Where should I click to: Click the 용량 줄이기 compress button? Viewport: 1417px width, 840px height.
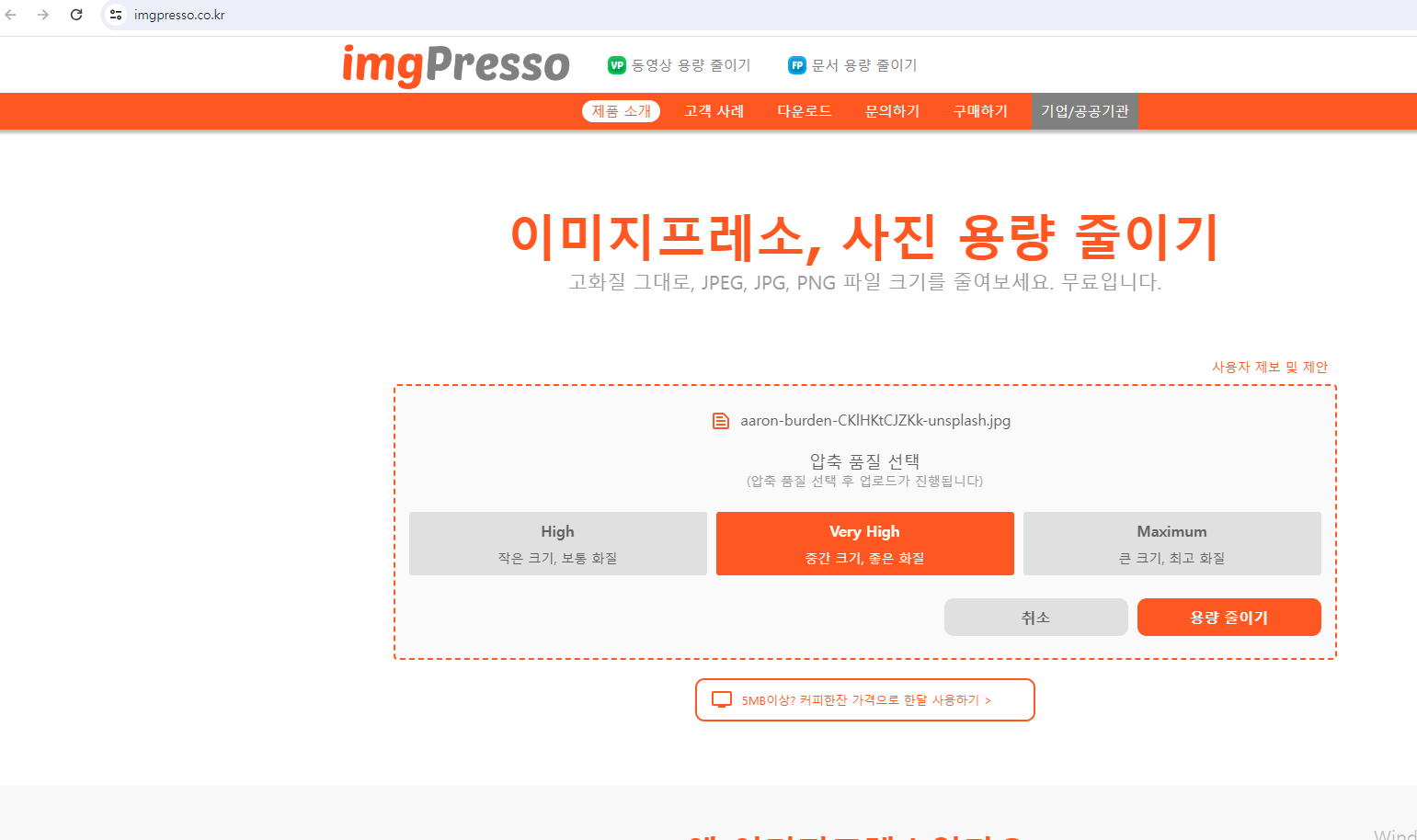(x=1229, y=618)
